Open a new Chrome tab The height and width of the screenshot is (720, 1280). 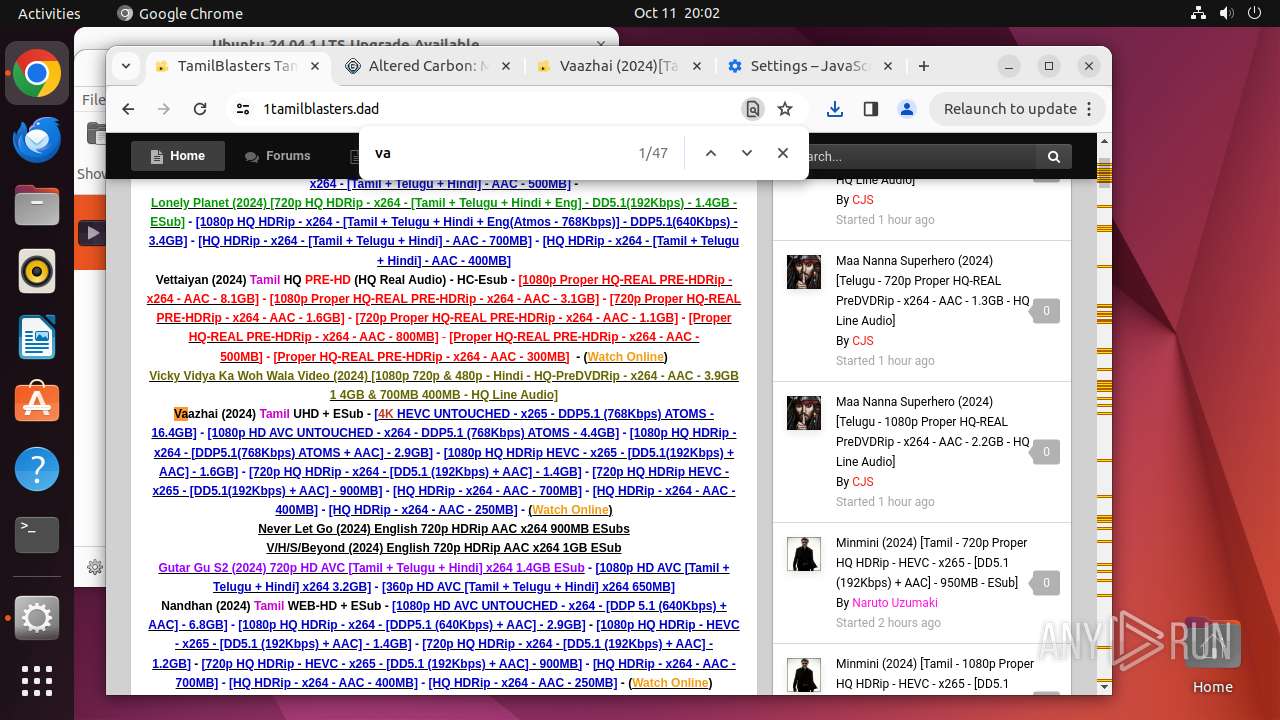click(924, 66)
